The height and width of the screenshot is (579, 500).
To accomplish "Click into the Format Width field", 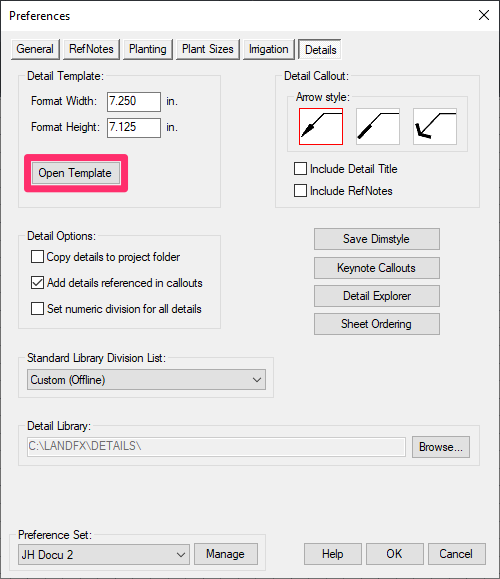I will point(134,102).
